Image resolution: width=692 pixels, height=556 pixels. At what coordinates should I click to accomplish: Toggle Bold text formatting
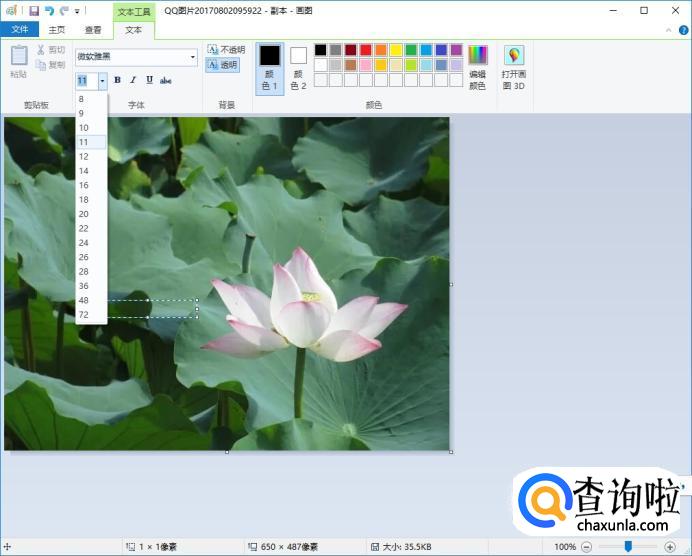click(117, 80)
